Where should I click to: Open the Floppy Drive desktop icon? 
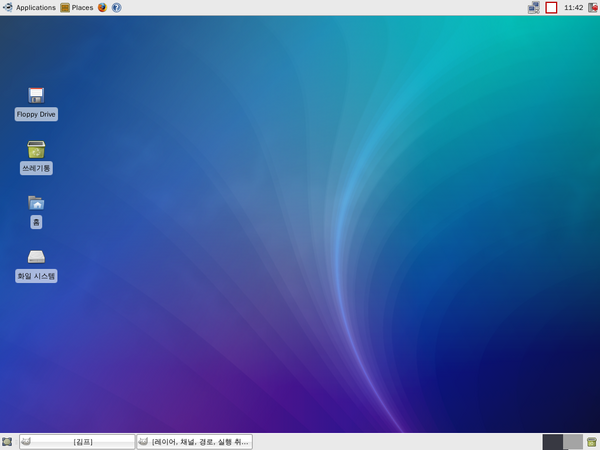pyautogui.click(x=36, y=95)
